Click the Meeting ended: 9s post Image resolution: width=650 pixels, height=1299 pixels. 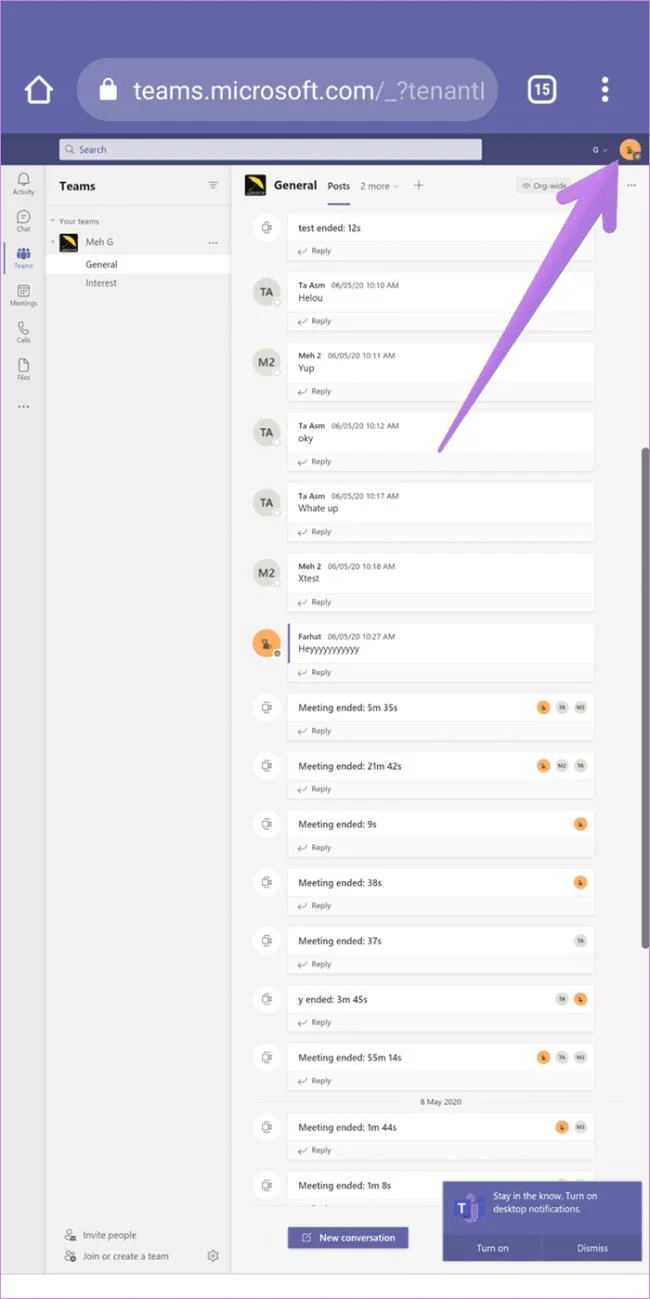(x=441, y=825)
